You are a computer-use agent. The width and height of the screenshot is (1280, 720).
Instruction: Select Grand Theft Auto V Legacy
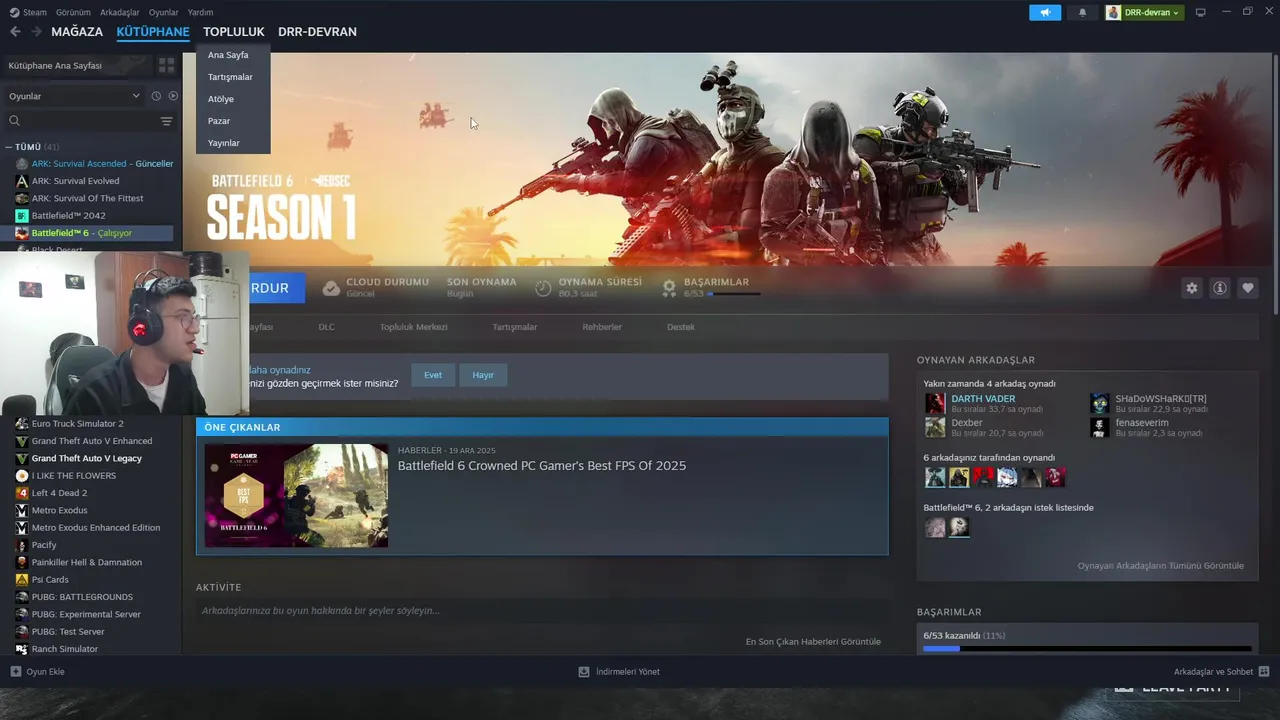pos(87,458)
